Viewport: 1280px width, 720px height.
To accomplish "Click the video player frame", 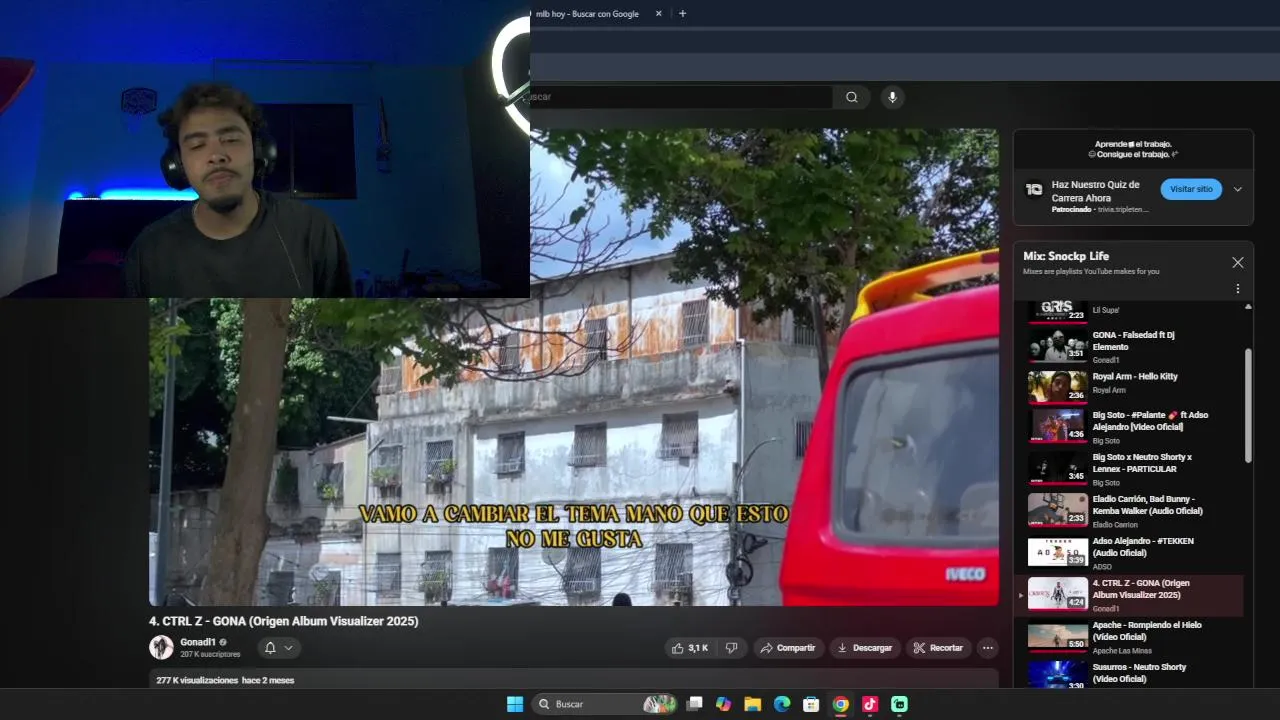I will click(x=574, y=367).
